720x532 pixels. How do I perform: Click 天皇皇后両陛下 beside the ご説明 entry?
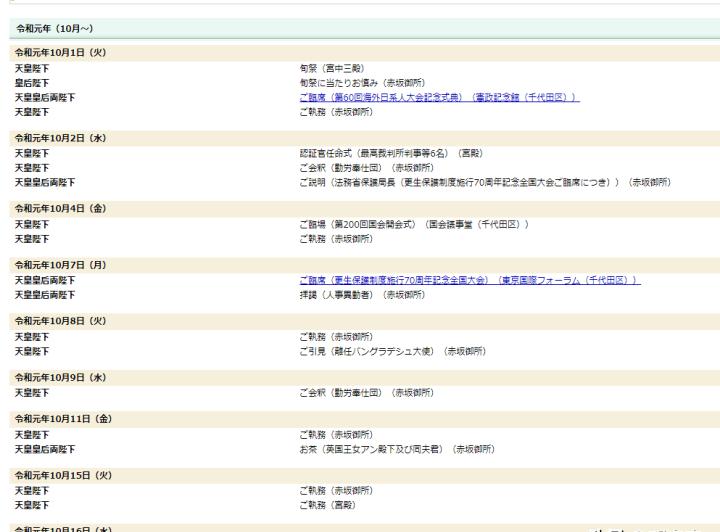pyautogui.click(x=45, y=183)
